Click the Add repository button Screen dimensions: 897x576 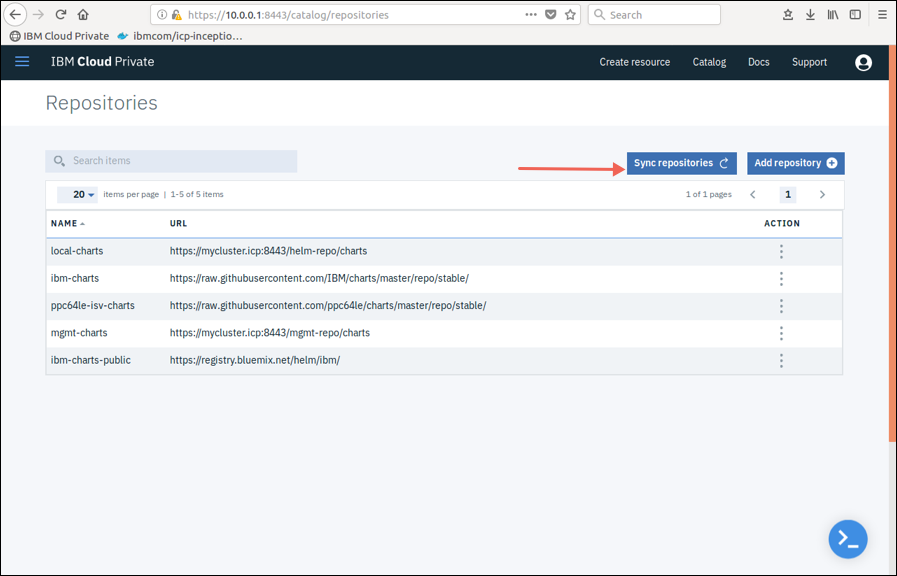click(x=796, y=163)
